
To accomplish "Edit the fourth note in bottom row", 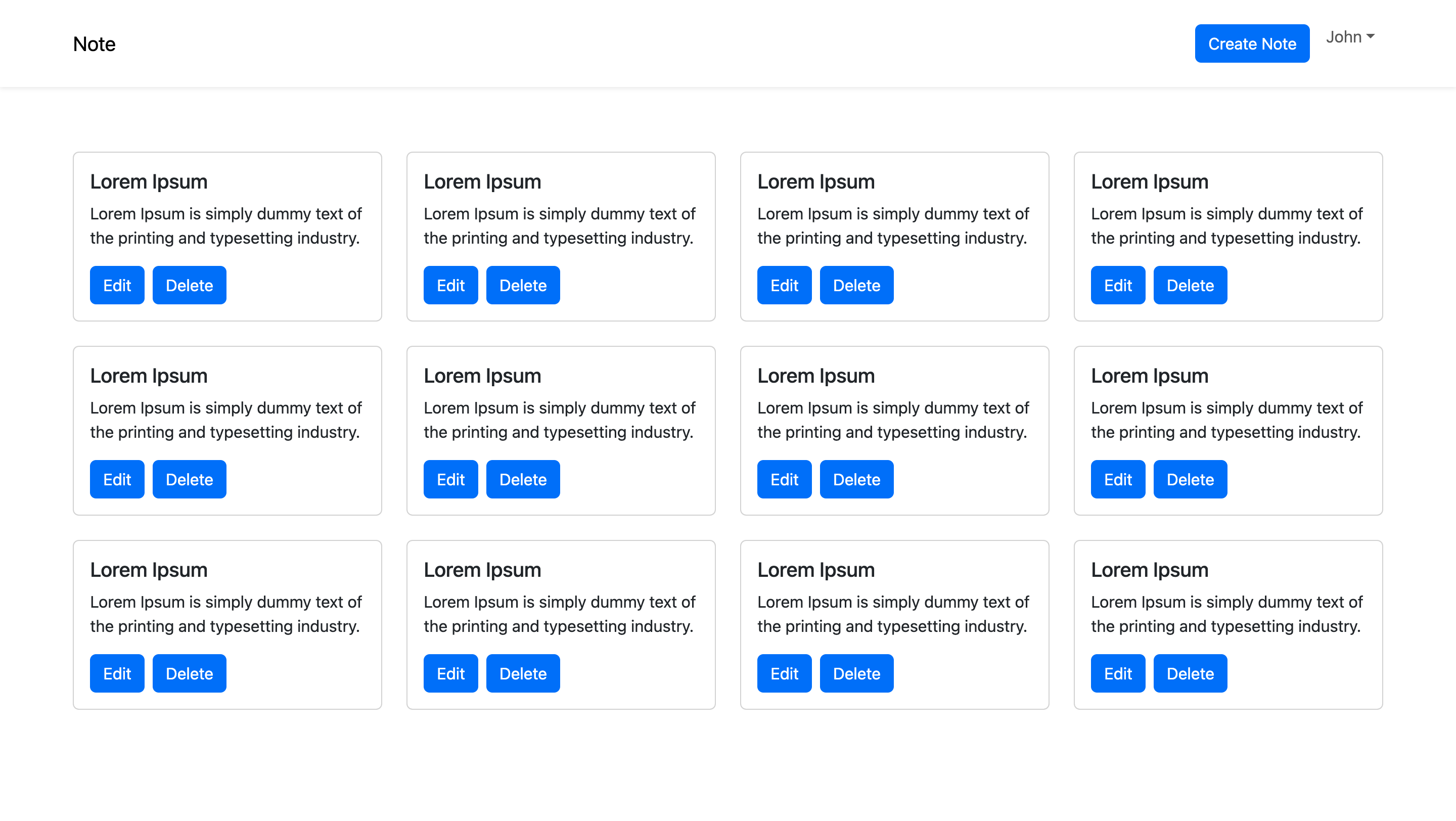I will [x=1117, y=673].
